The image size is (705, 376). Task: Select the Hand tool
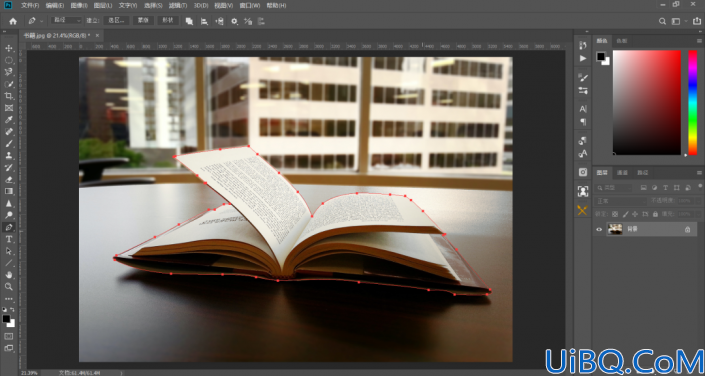pos(9,275)
